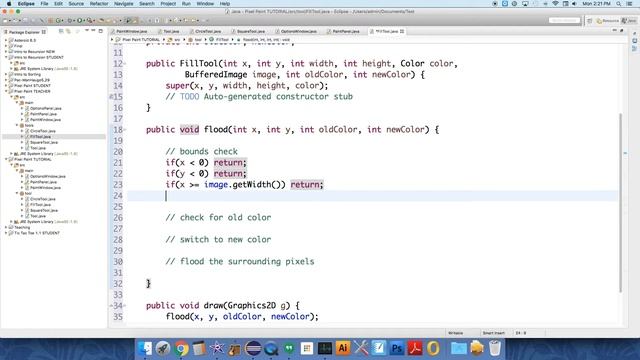Minimize the editor area
Screen dimensions: 640x360
click(x=615, y=31)
